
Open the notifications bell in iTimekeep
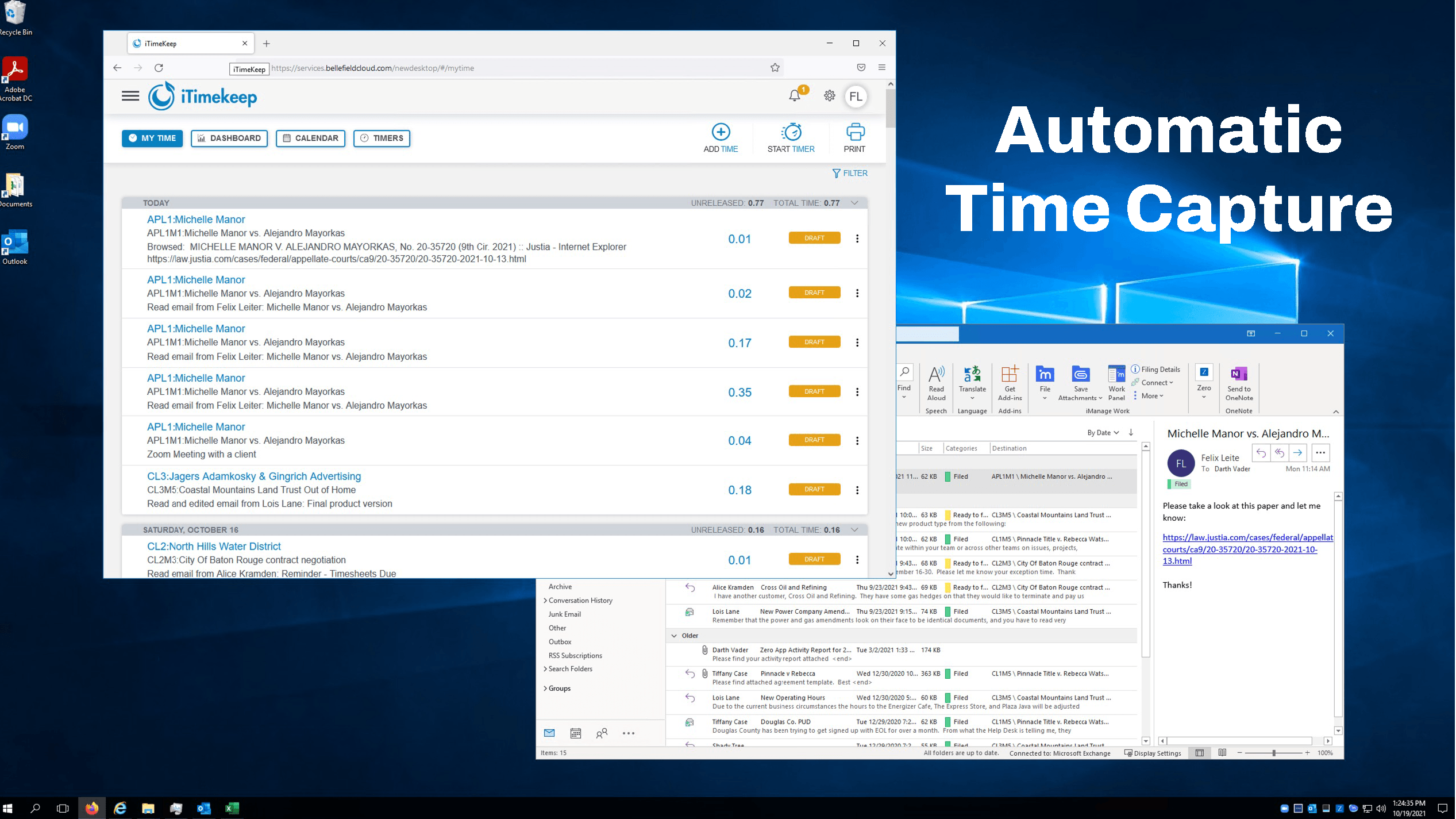(x=795, y=96)
